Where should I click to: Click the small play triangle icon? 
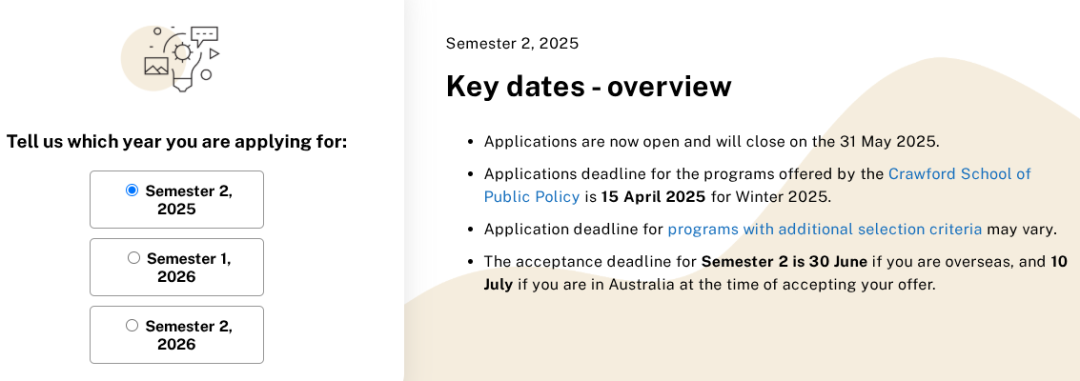(214, 53)
